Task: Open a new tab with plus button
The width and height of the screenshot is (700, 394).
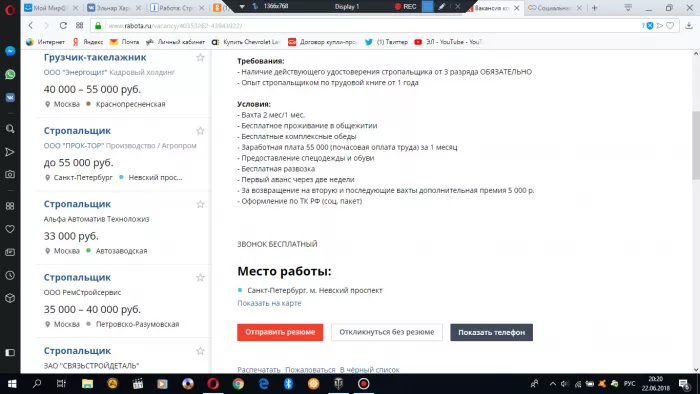Action: point(594,8)
